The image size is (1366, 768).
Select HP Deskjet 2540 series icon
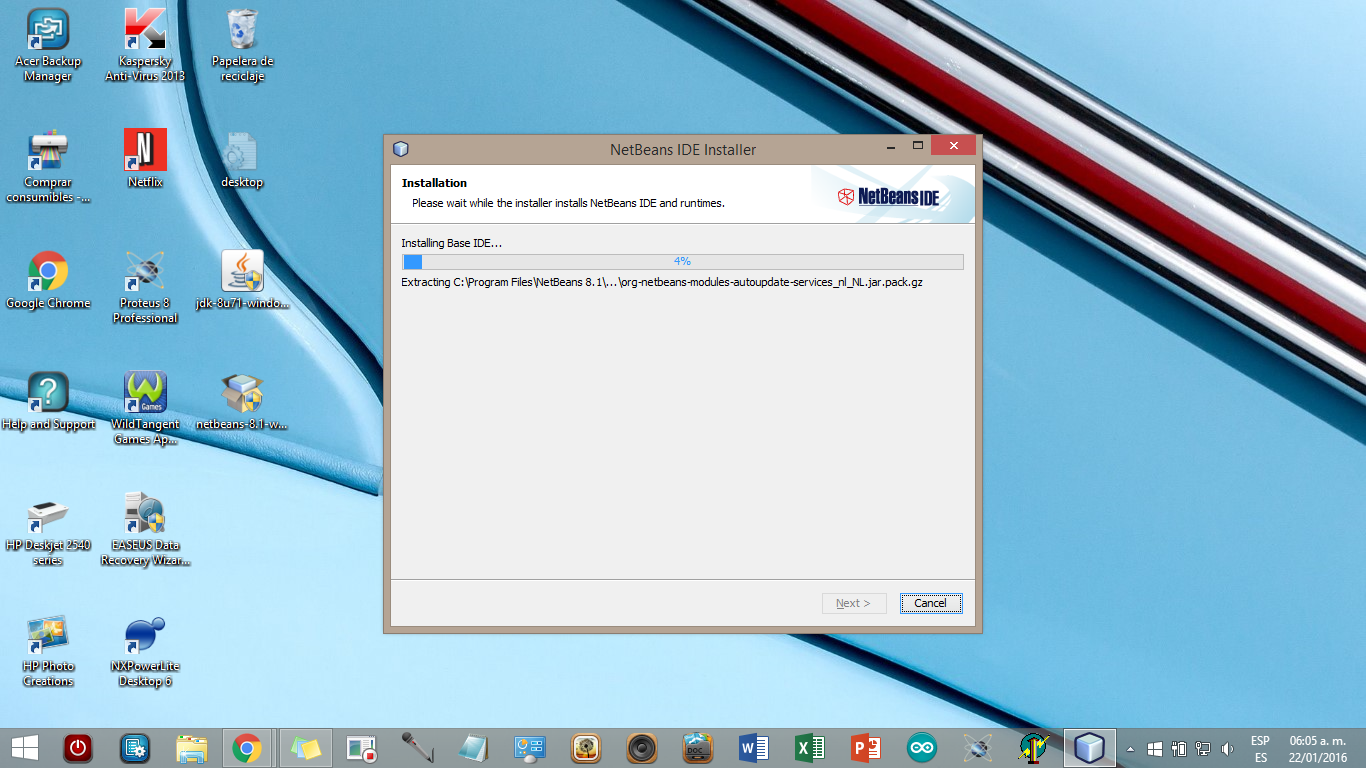pyautogui.click(x=48, y=530)
